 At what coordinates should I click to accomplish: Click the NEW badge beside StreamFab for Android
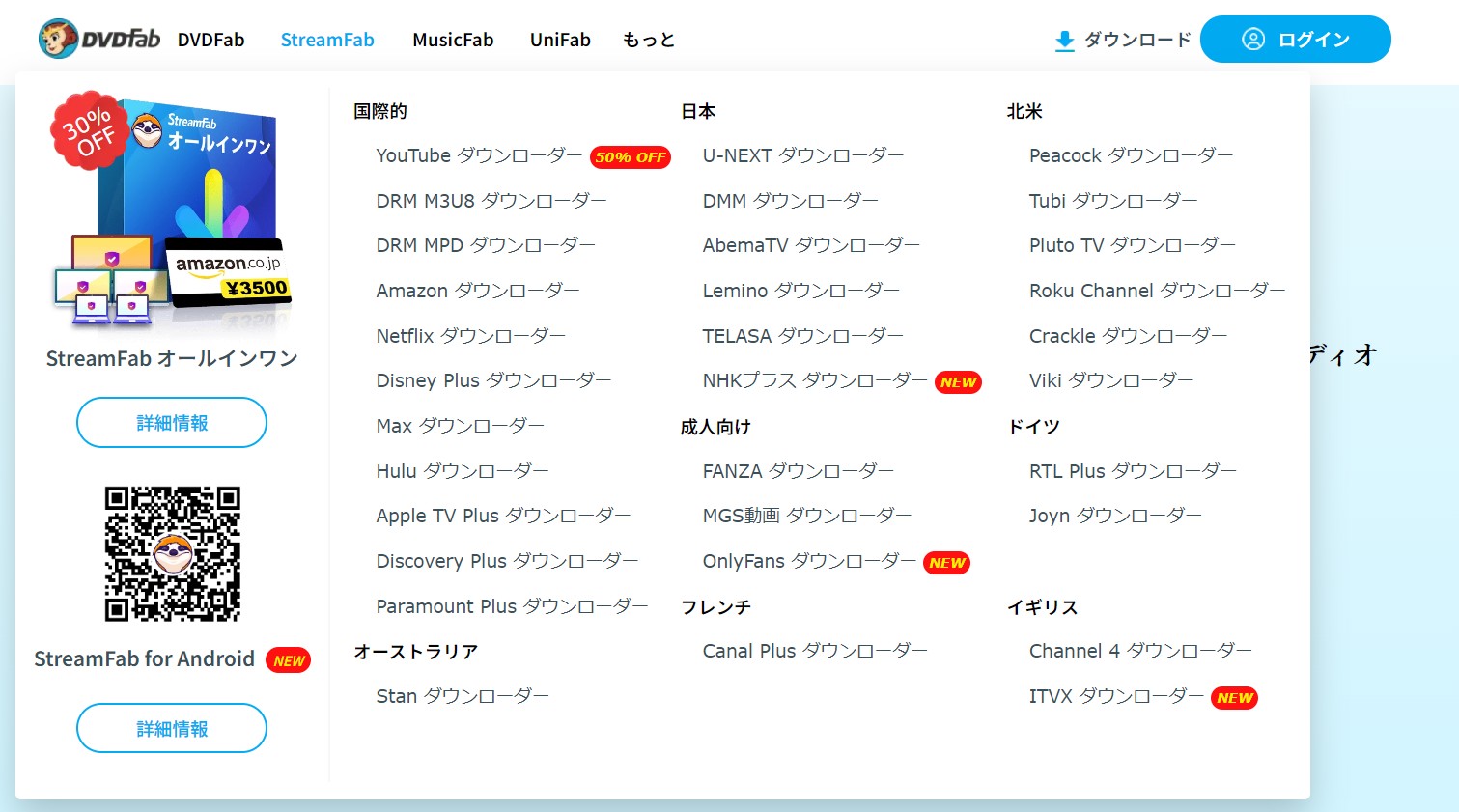[289, 660]
